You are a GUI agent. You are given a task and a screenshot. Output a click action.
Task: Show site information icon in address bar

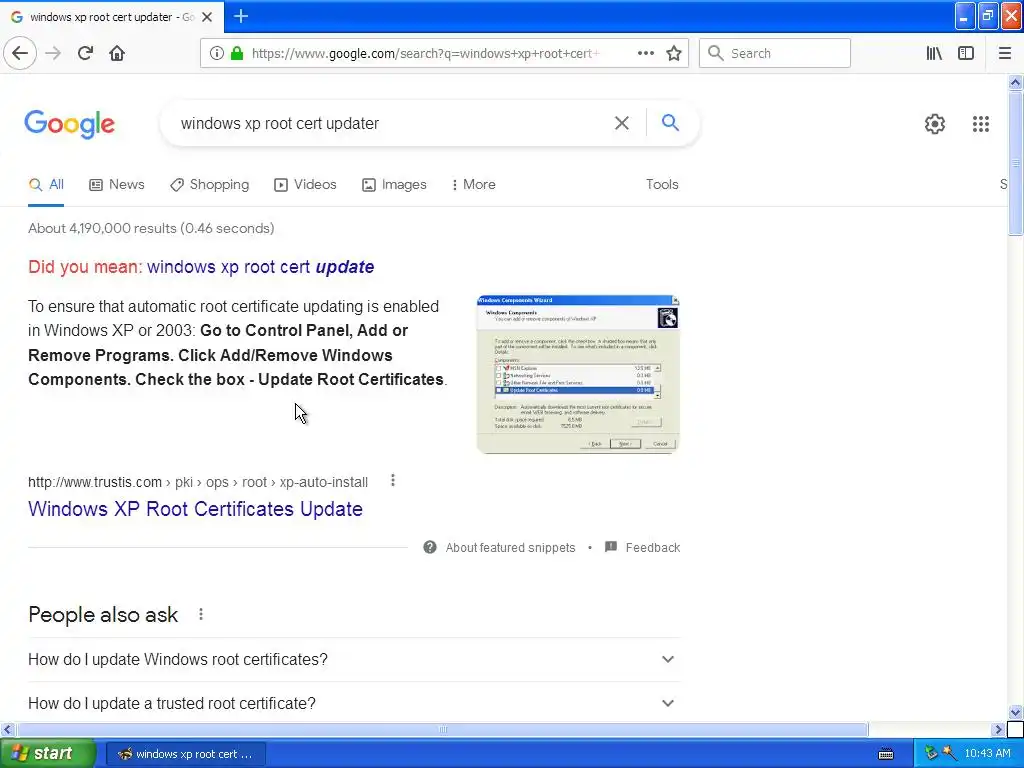coord(216,53)
